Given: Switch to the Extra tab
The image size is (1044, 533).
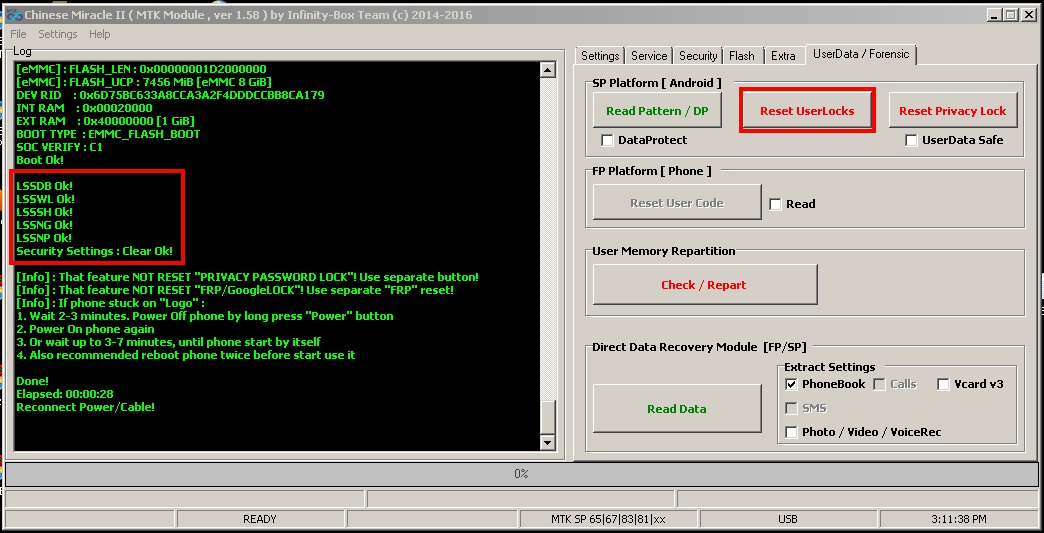Looking at the screenshot, I should click(x=783, y=56).
